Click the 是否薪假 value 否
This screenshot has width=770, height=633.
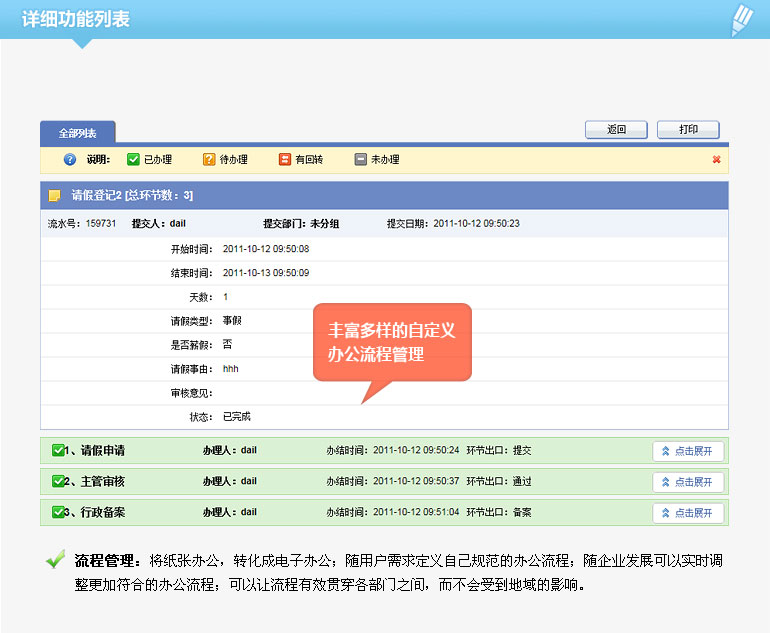(x=227, y=345)
